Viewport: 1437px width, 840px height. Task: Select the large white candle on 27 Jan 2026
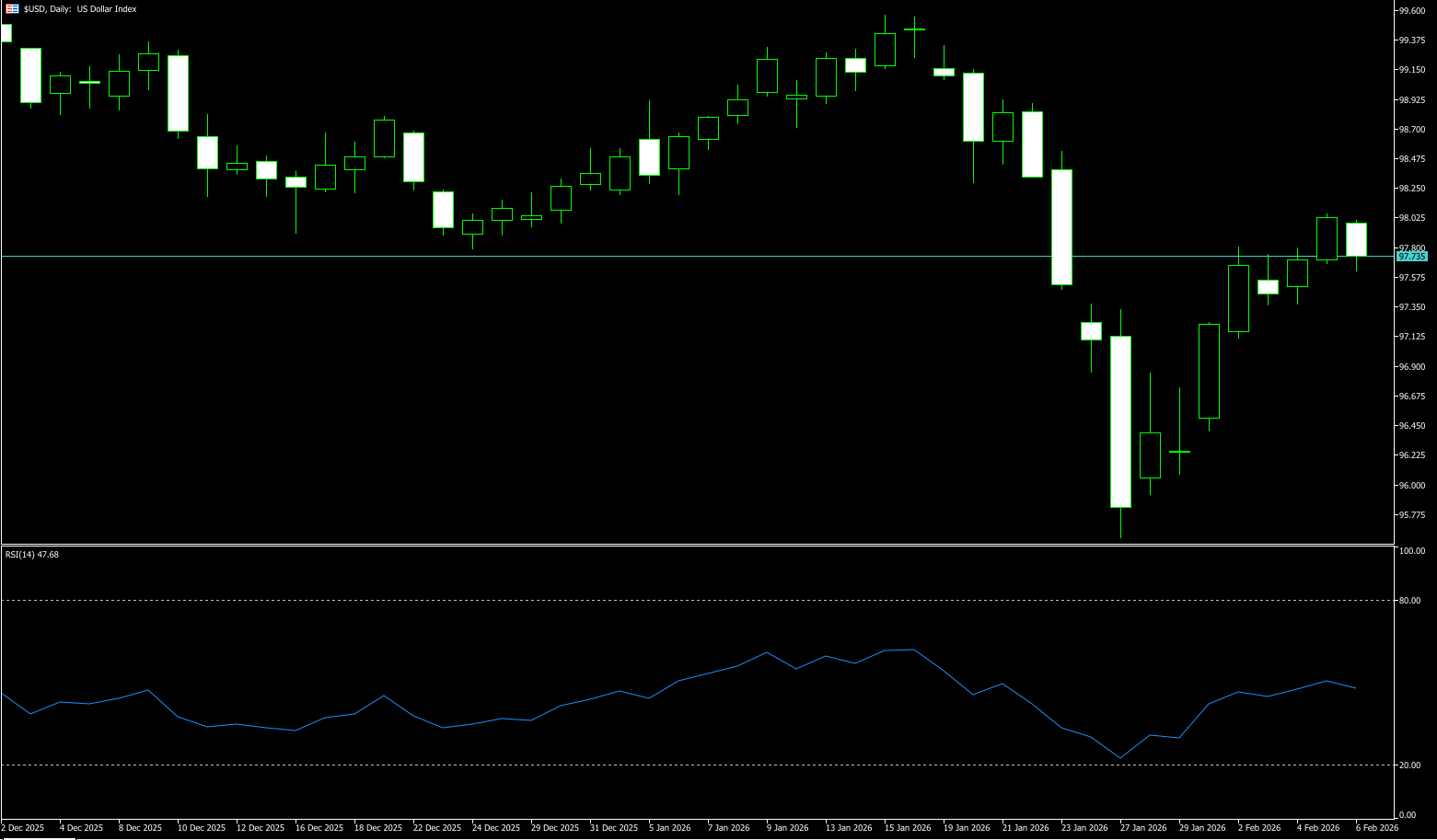pyautogui.click(x=1120, y=421)
